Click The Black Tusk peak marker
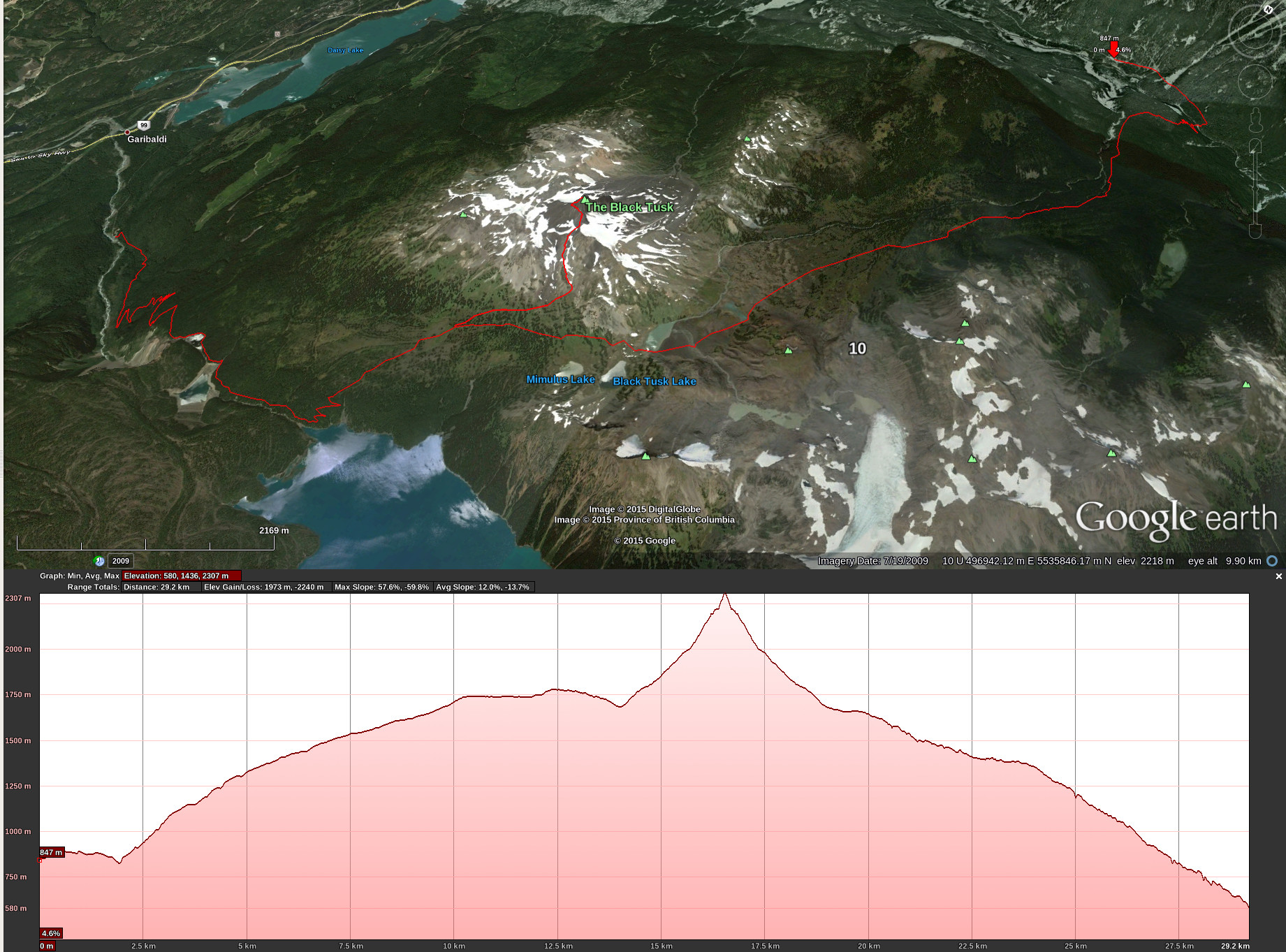1286x952 pixels. (585, 200)
